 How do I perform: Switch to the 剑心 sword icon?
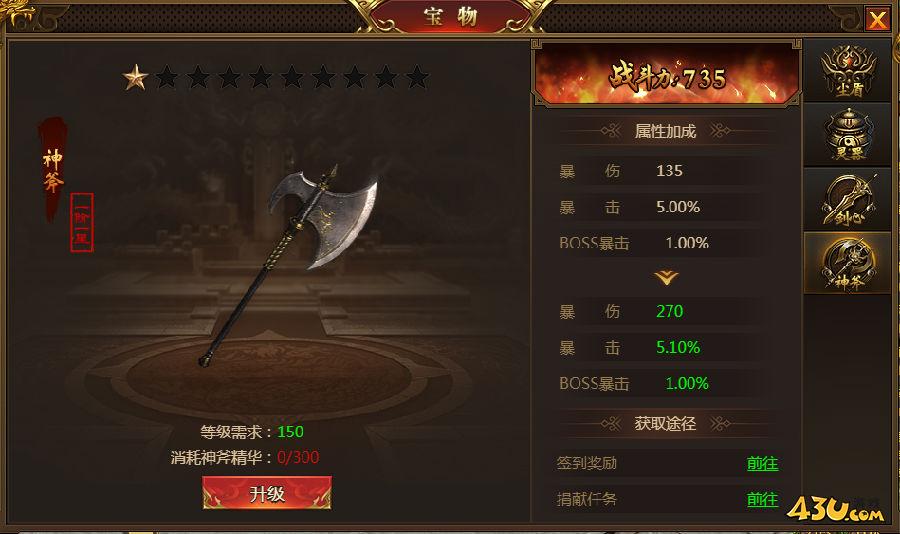coord(847,200)
